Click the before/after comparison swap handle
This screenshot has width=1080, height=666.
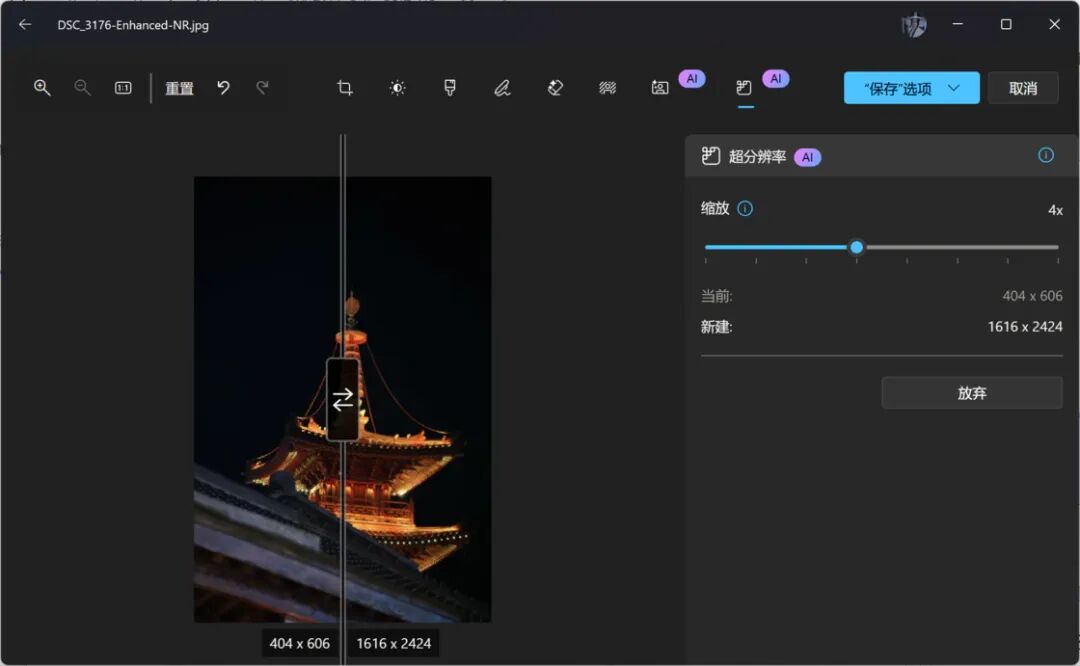tap(342, 399)
